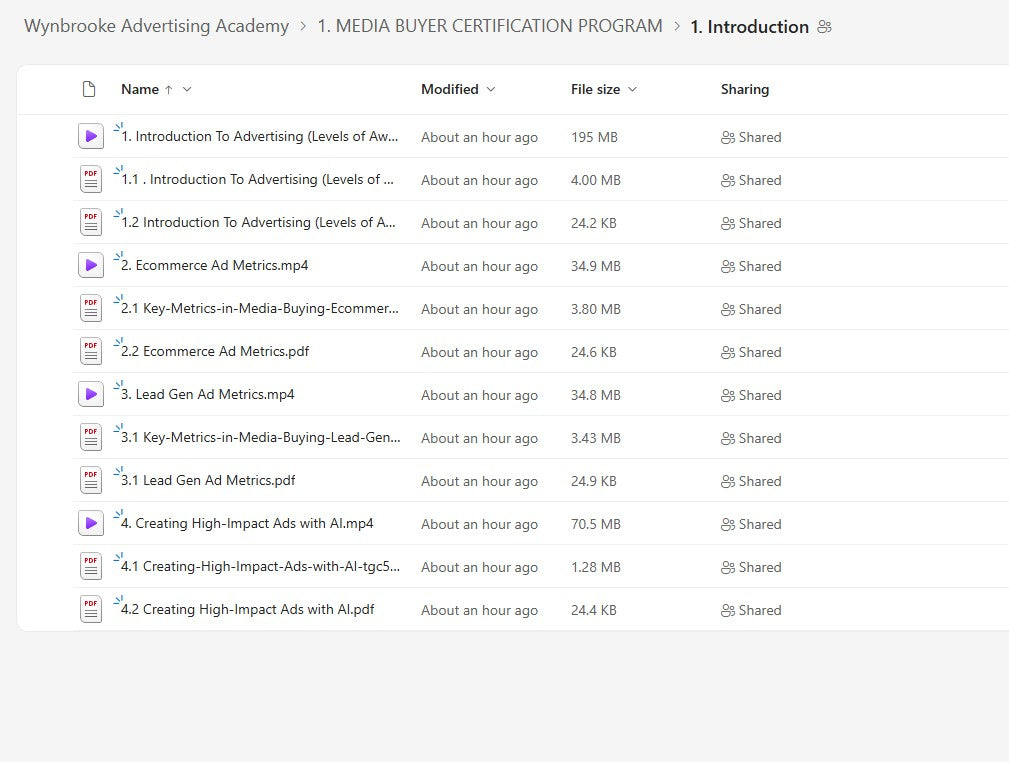
Task: Open the Name column sort dropdown
Action: point(185,89)
